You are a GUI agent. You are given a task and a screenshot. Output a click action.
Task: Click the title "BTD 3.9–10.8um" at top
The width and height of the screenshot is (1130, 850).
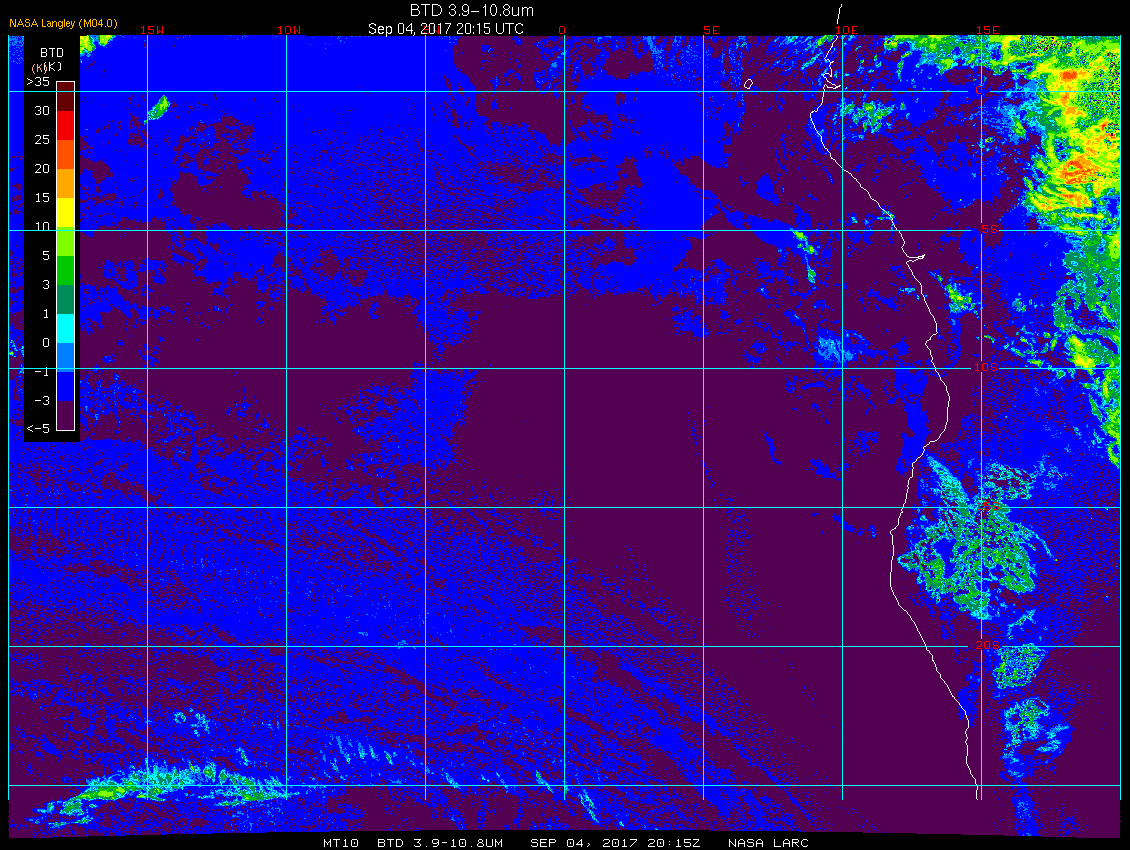pos(471,10)
